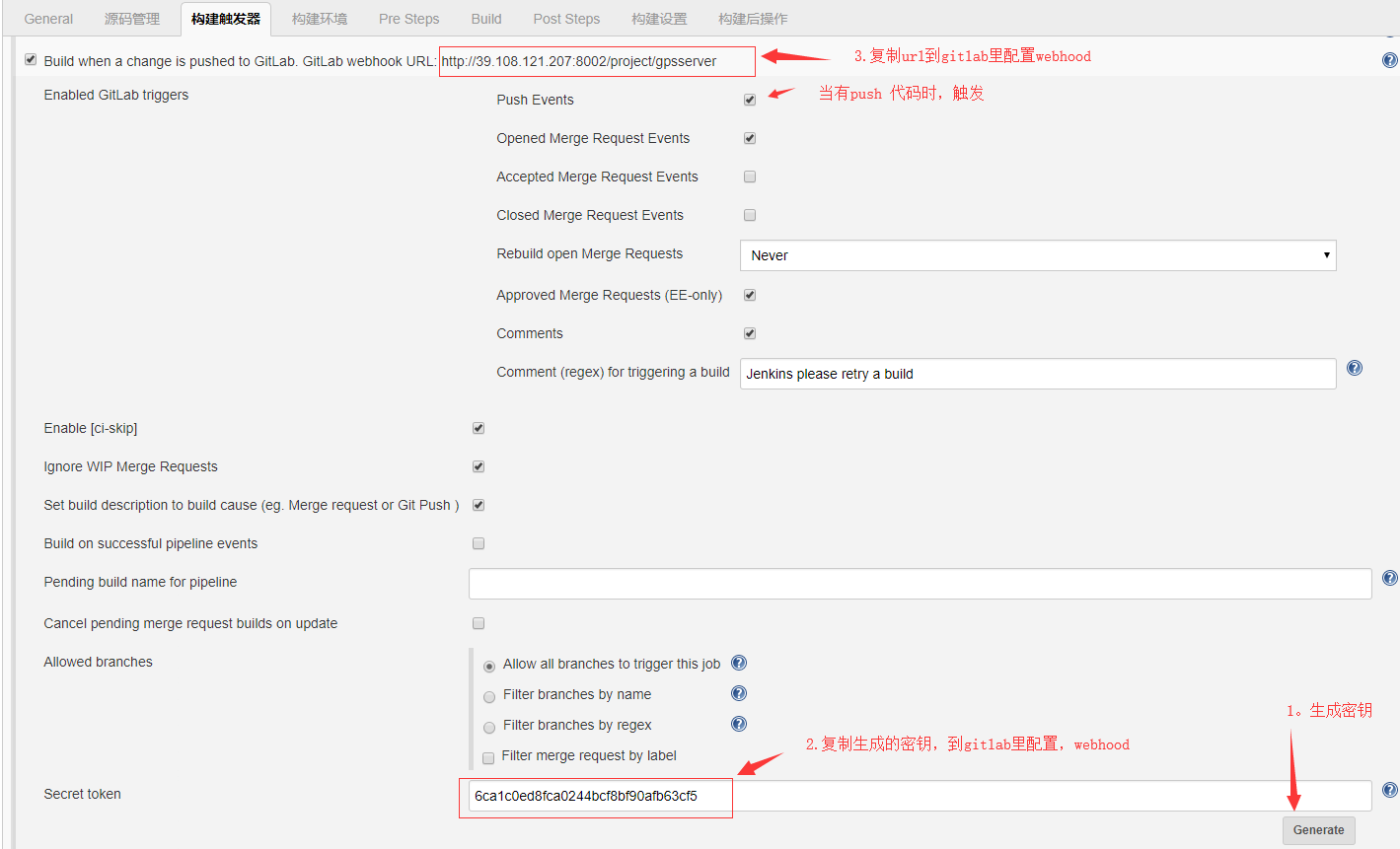This screenshot has height=849, width=1400.
Task: Click the Allowed branches label
Action: tap(99, 662)
